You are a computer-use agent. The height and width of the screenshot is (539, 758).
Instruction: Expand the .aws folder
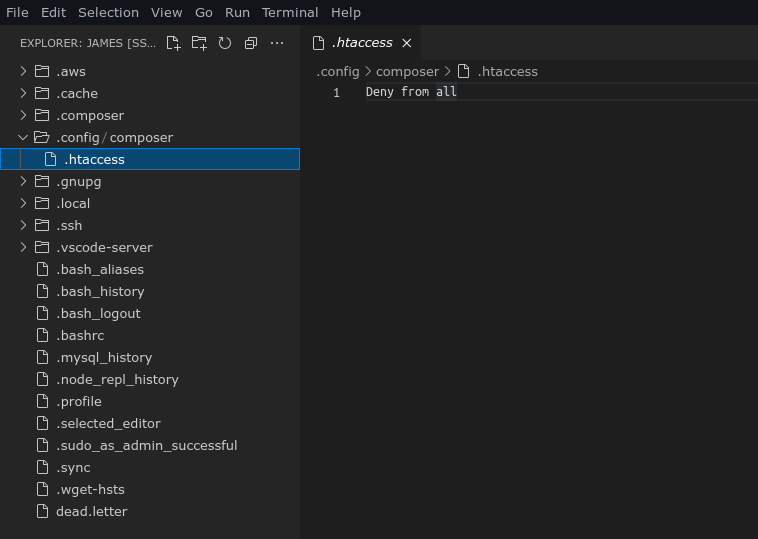click(70, 71)
